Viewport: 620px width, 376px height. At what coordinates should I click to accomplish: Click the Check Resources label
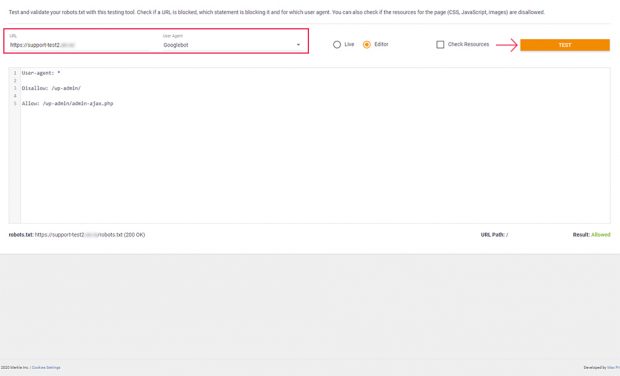click(x=469, y=44)
